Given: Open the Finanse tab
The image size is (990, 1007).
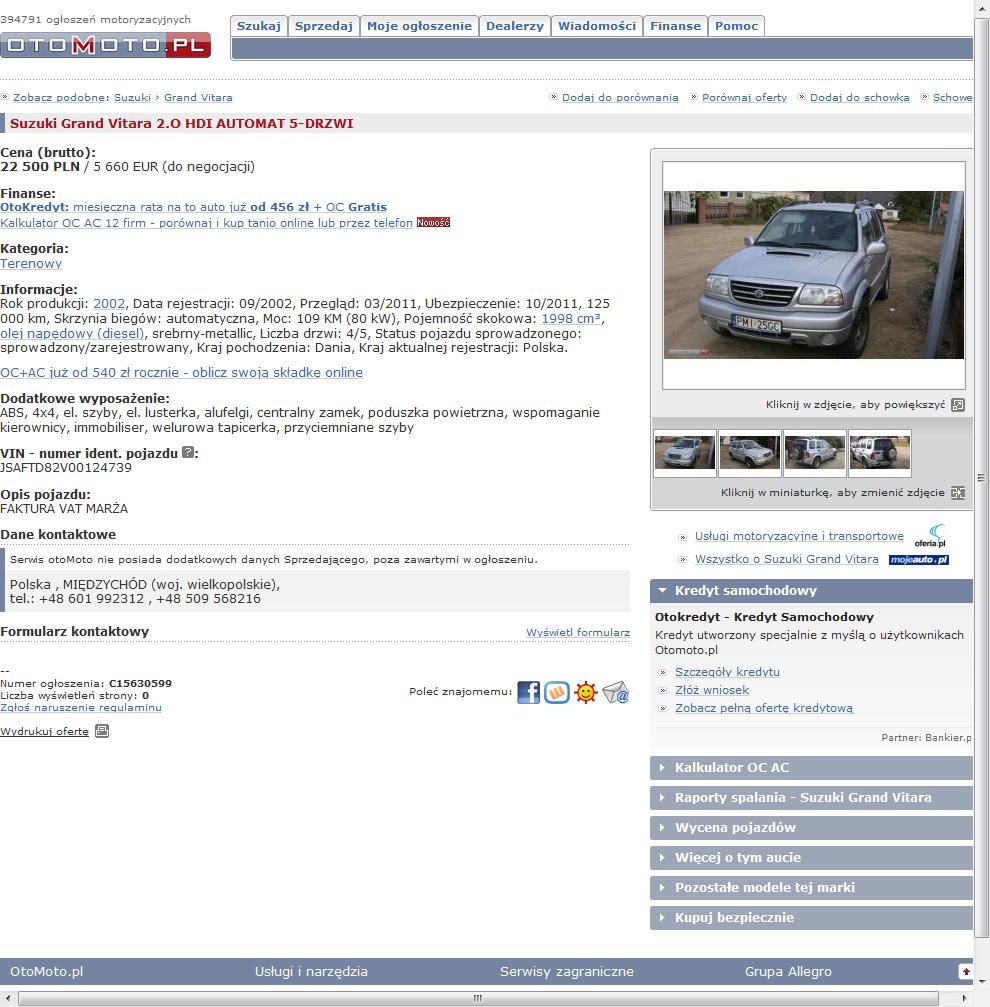Looking at the screenshot, I should [x=675, y=26].
